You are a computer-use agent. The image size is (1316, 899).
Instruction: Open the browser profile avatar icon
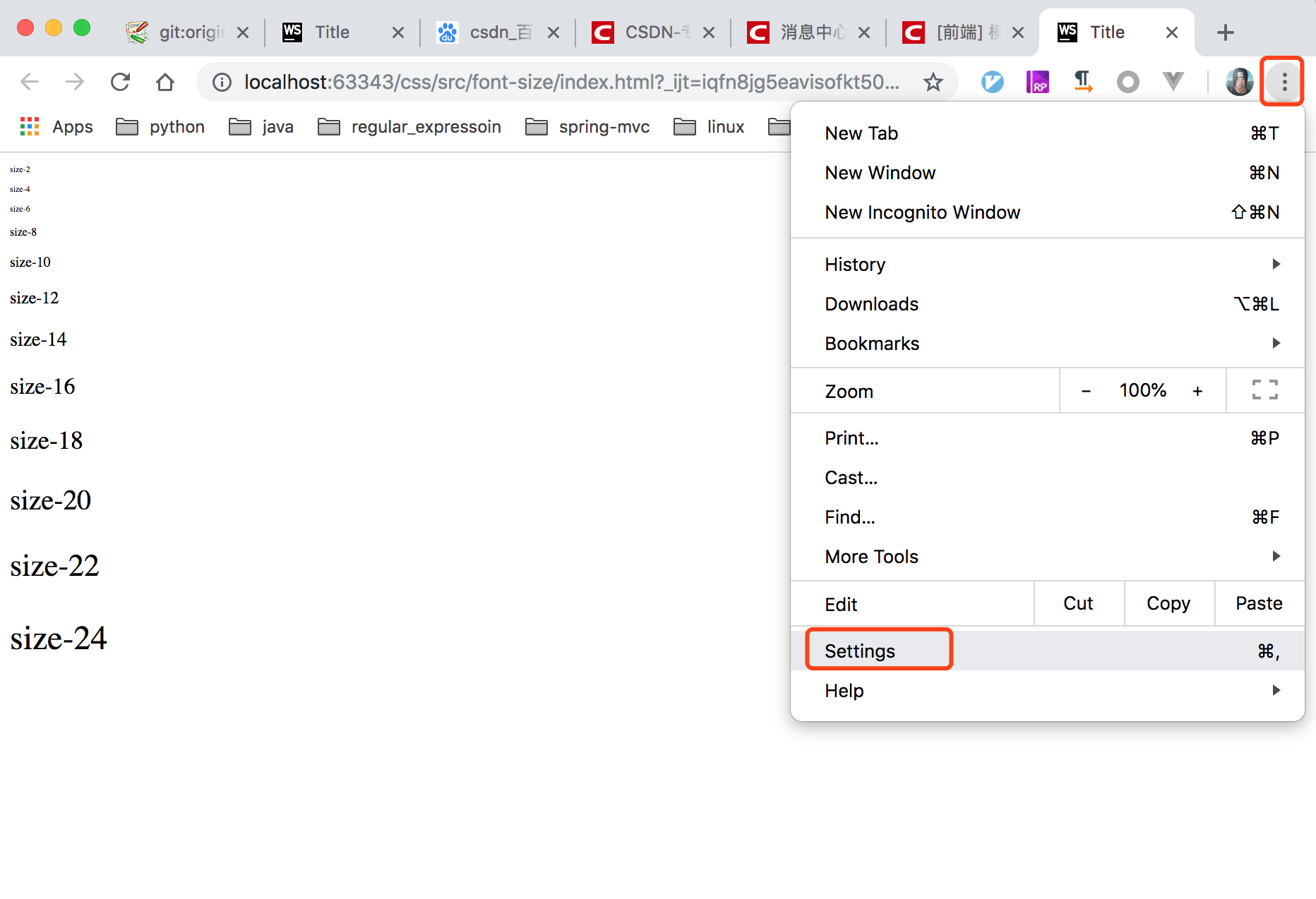point(1239,81)
